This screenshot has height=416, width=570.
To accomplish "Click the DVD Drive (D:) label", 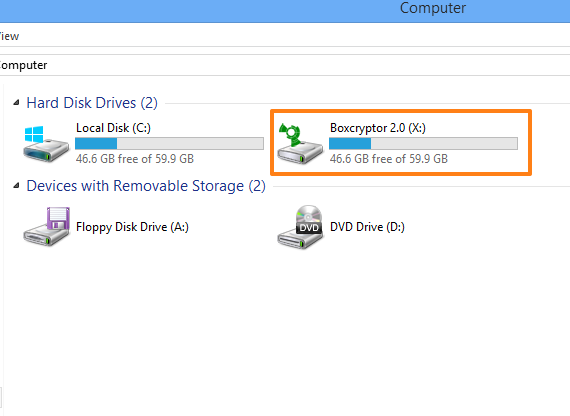I will 367,227.
